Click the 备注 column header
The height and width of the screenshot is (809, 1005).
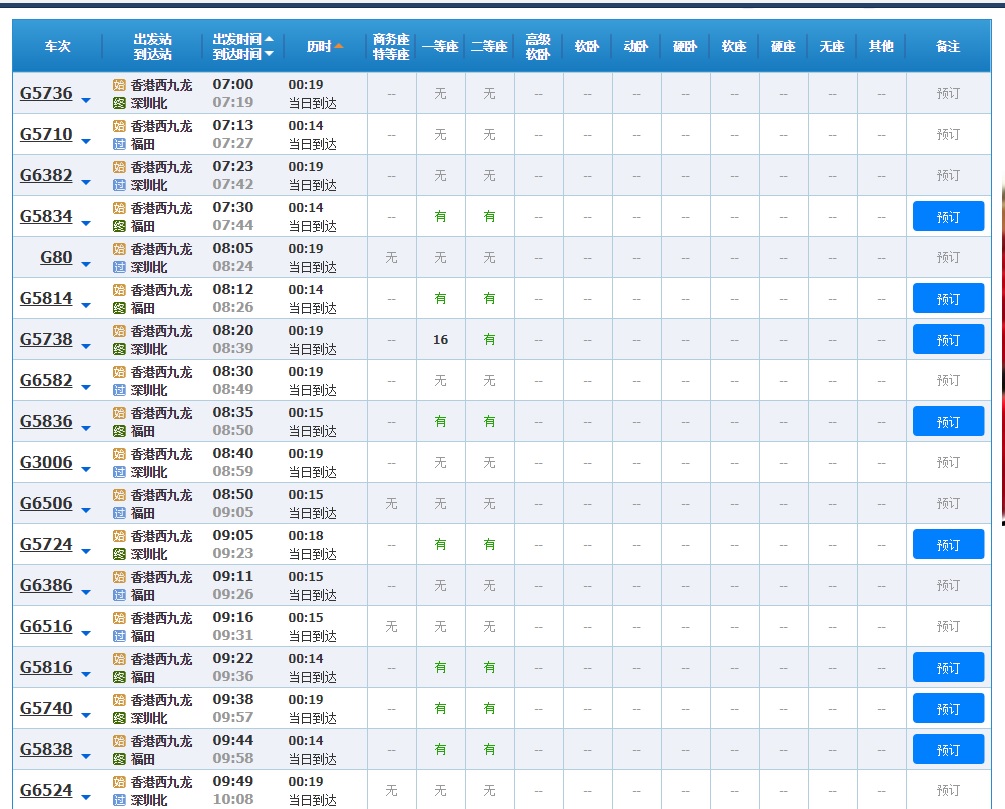(948, 46)
